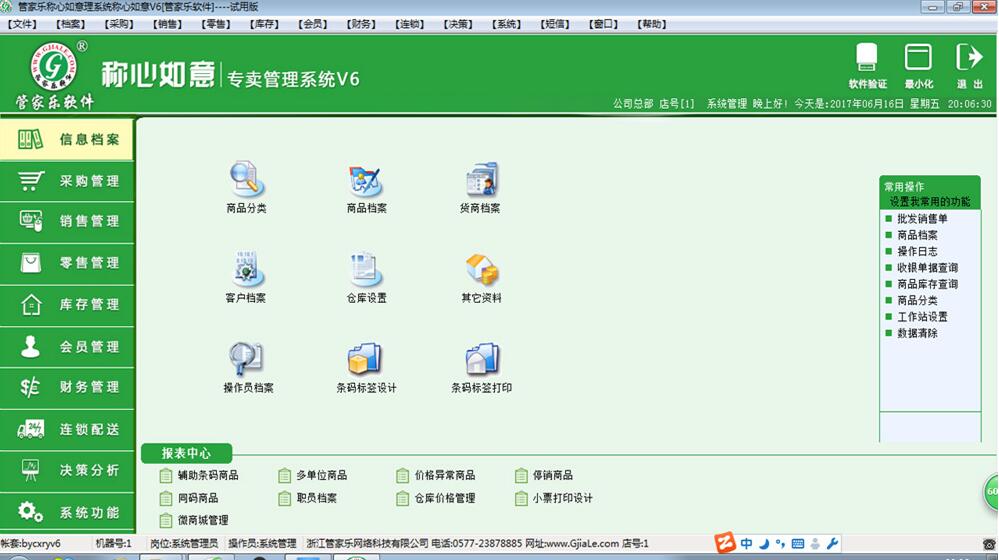999x560 pixels.
Task: Select 库存管理 in the sidebar
Action: (x=67, y=305)
